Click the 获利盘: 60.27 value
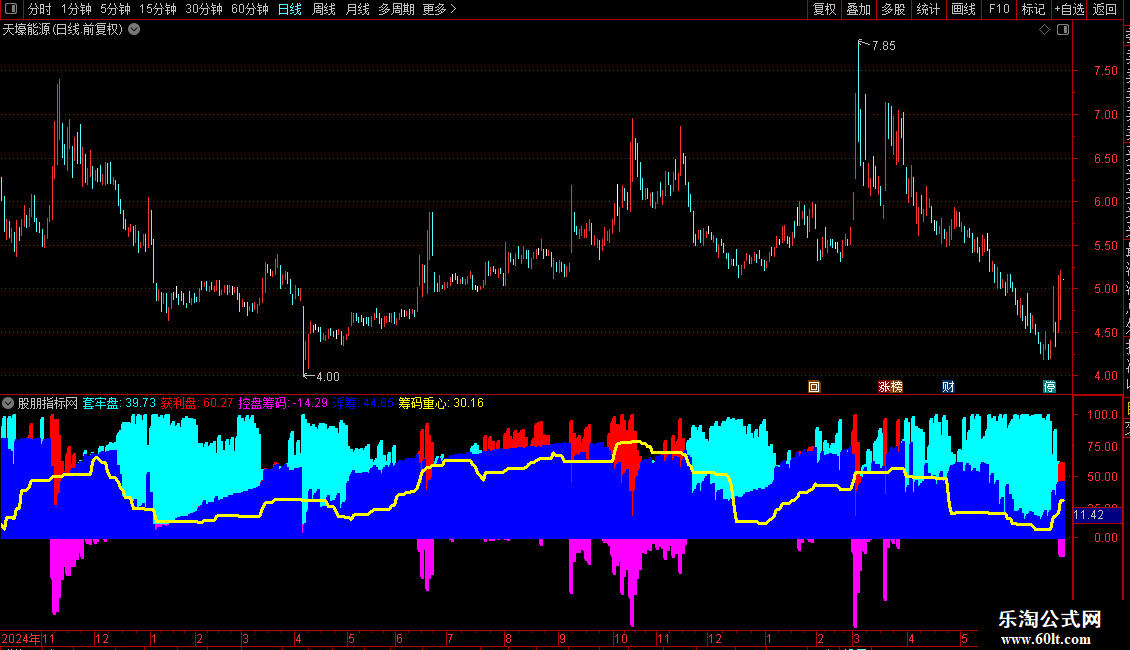Screen dimensions: 1130x650 (x=197, y=404)
